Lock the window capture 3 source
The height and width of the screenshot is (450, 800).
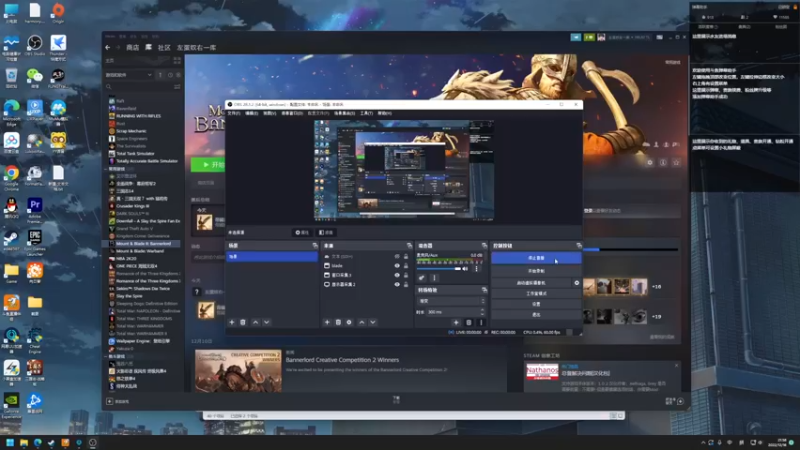pos(406,275)
